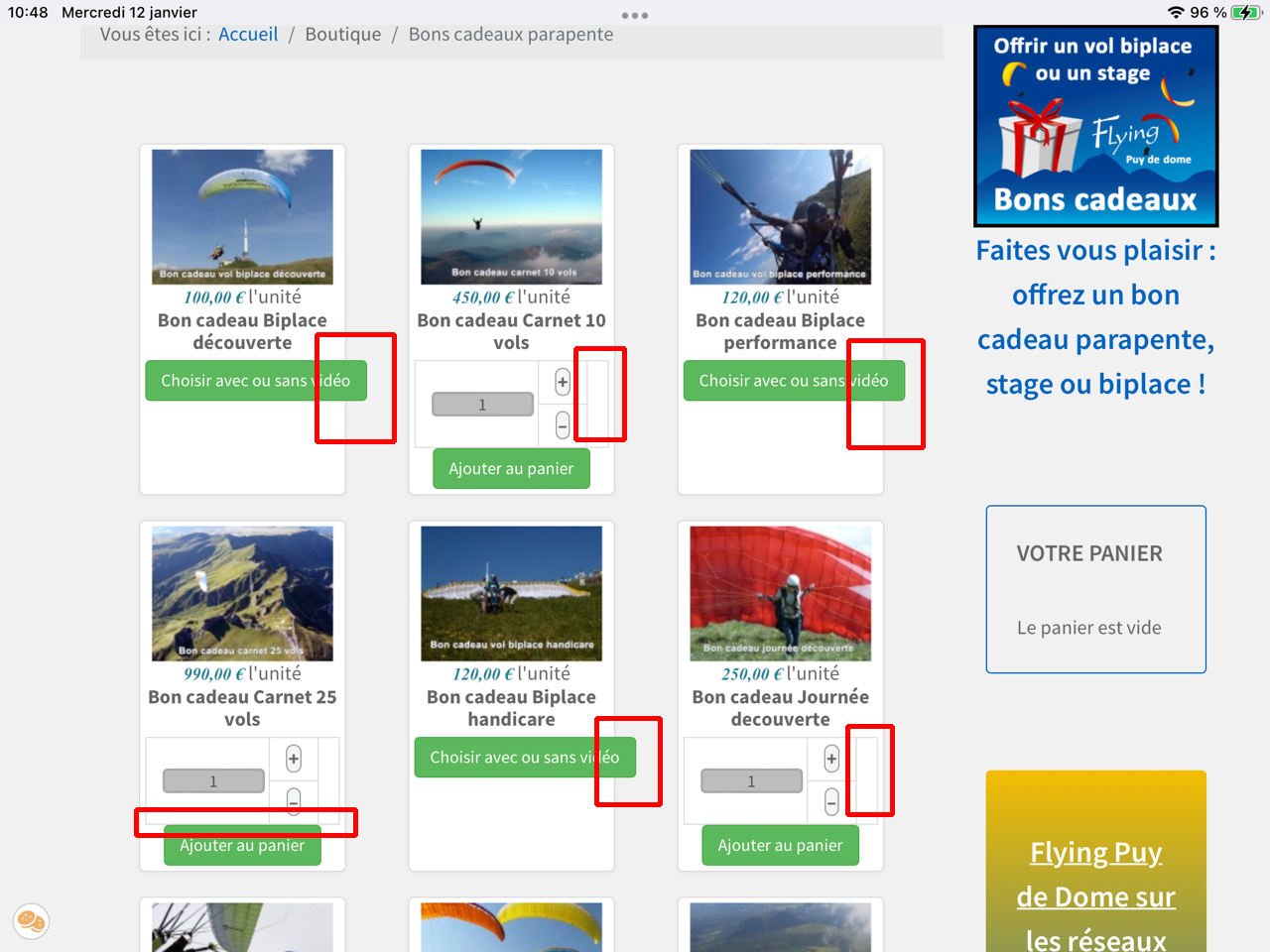
Task: Open Bon cadeau Biplace performance thumbnail
Action: (x=780, y=217)
